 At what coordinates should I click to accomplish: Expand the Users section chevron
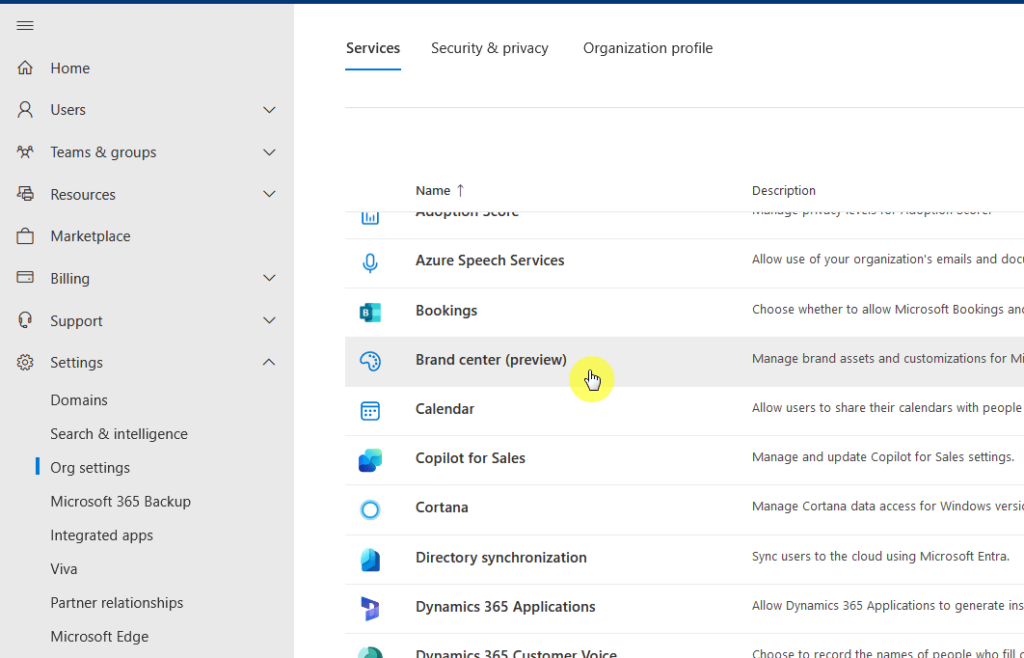[x=269, y=110]
